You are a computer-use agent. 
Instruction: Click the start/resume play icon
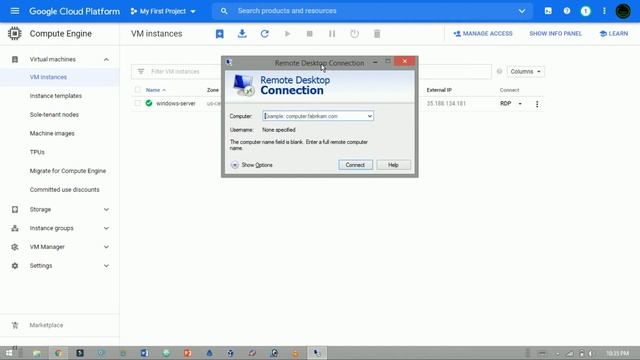pos(287,34)
